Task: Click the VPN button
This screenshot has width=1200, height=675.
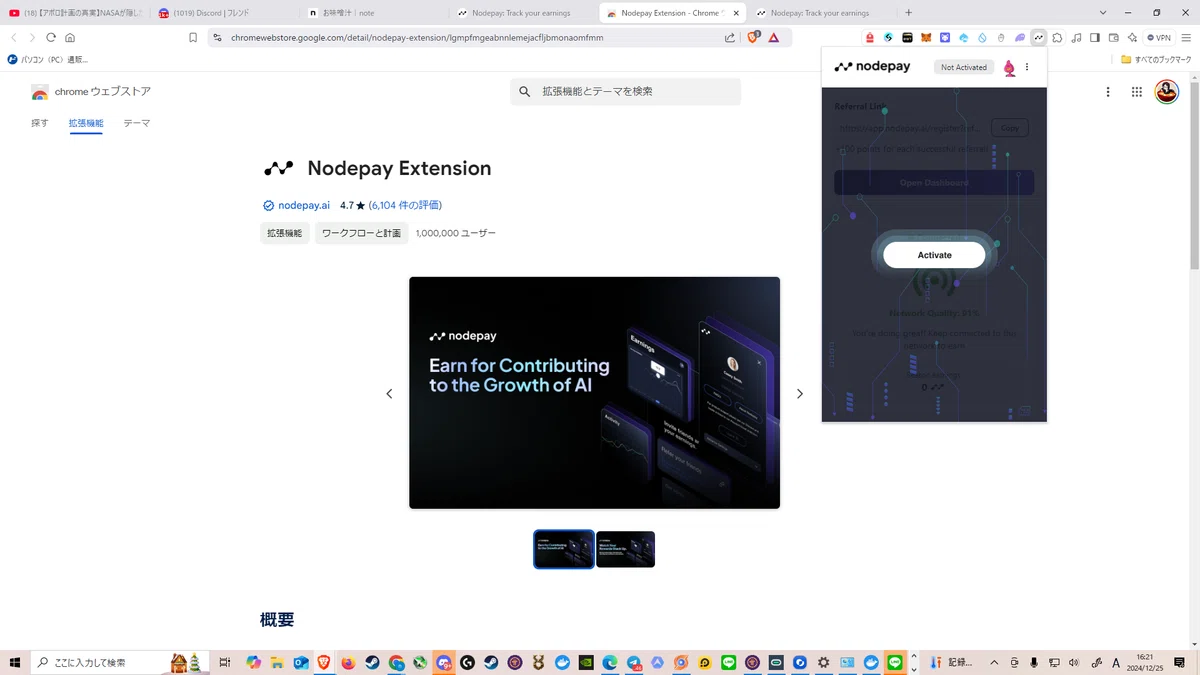Action: tap(1159, 38)
